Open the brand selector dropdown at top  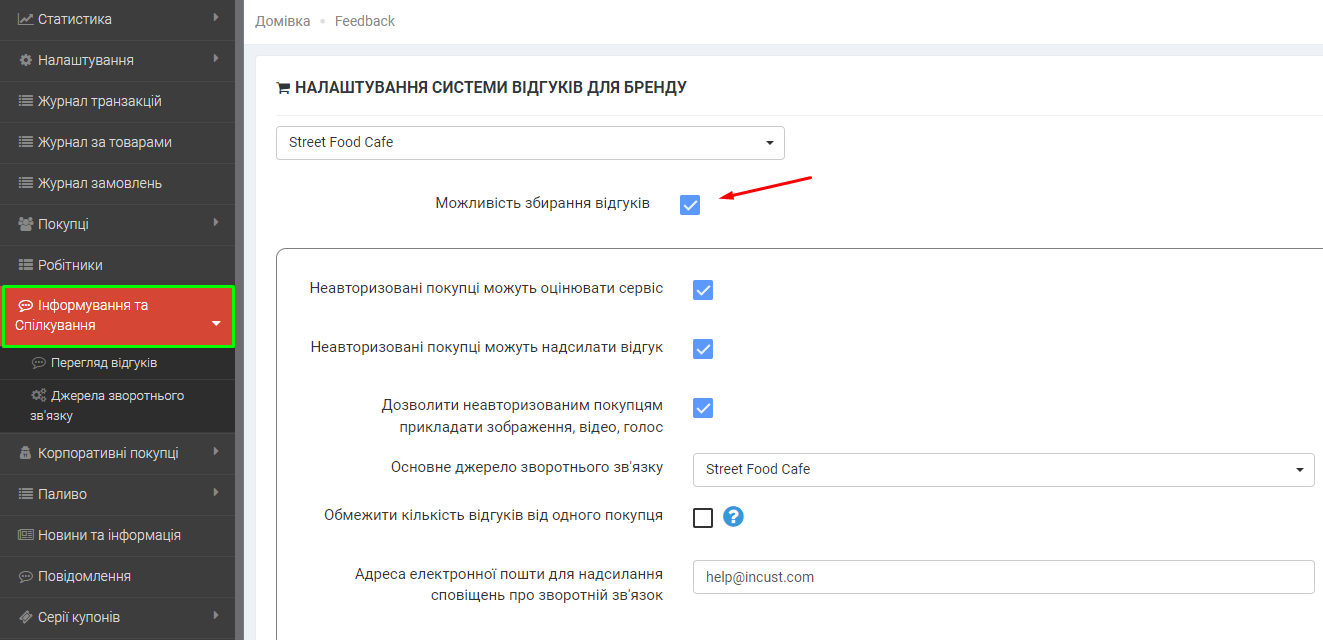pyautogui.click(x=530, y=143)
